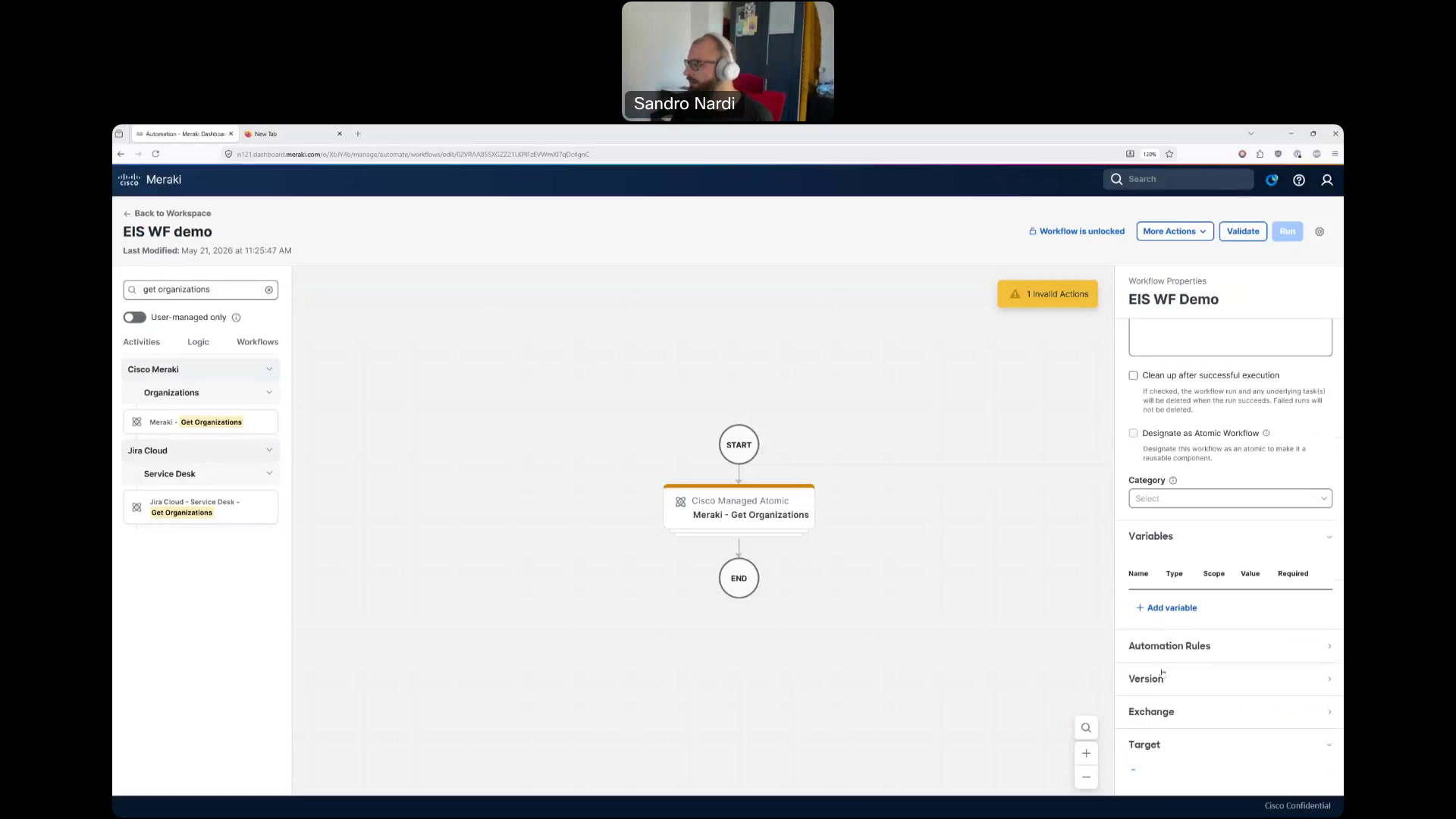The height and width of the screenshot is (819, 1456).
Task: Switch to the Workflows tab
Action: [257, 342]
